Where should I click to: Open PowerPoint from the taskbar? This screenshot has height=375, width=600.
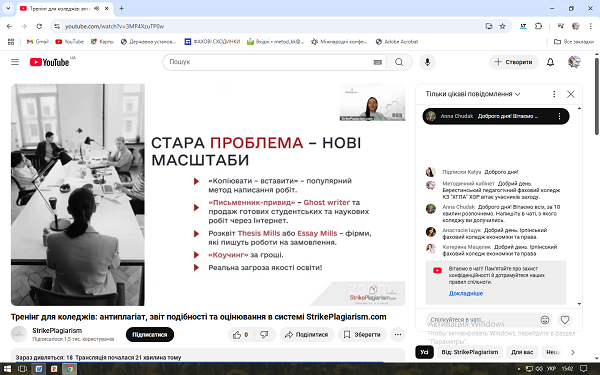tap(54, 369)
